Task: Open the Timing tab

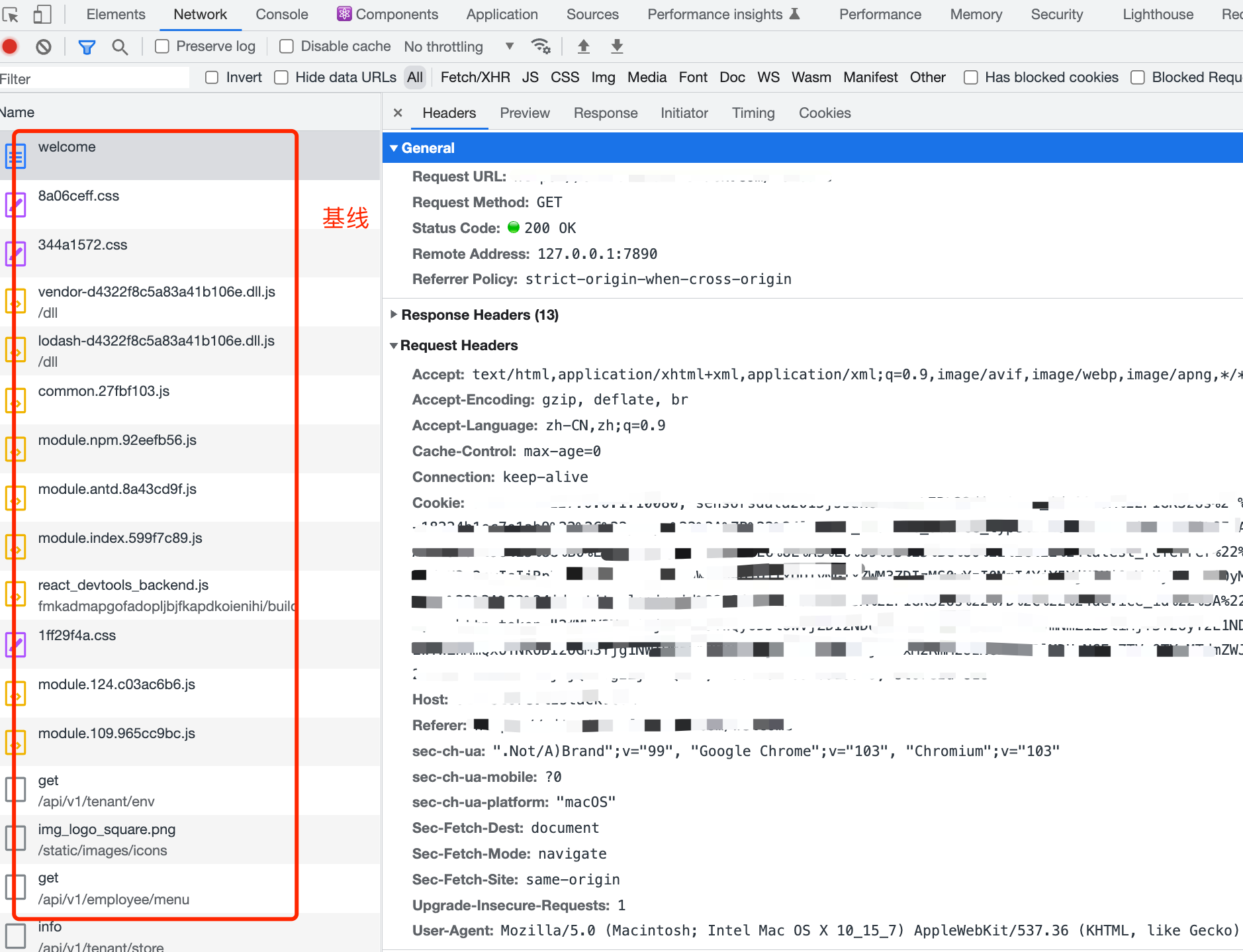Action: tap(753, 113)
